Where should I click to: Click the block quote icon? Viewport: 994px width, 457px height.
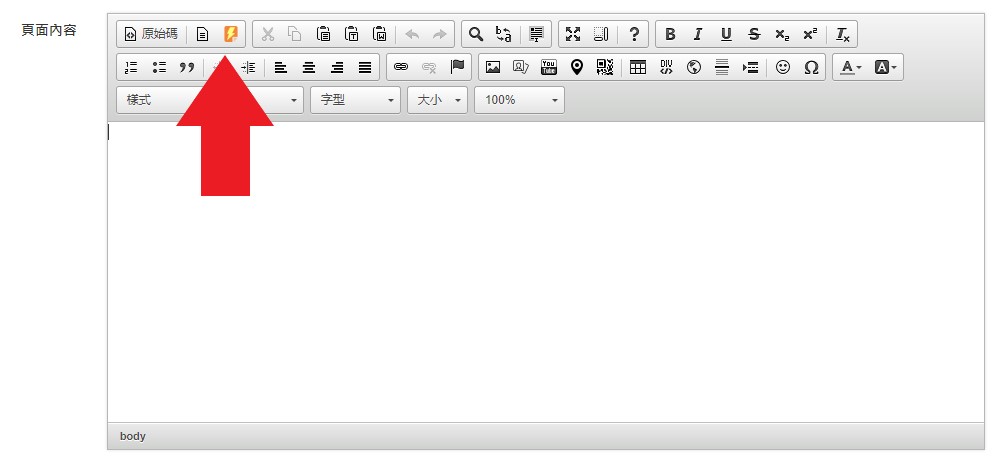pyautogui.click(x=187, y=67)
